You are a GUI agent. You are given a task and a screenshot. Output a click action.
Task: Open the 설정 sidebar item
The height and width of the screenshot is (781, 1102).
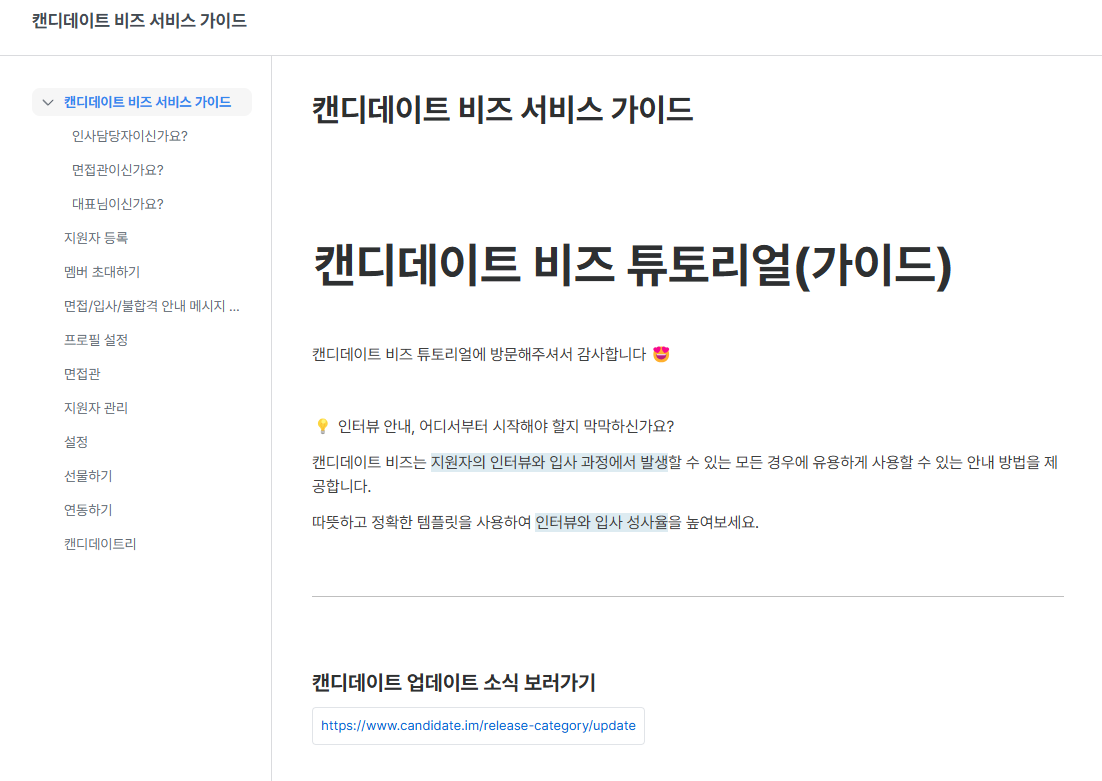point(76,441)
